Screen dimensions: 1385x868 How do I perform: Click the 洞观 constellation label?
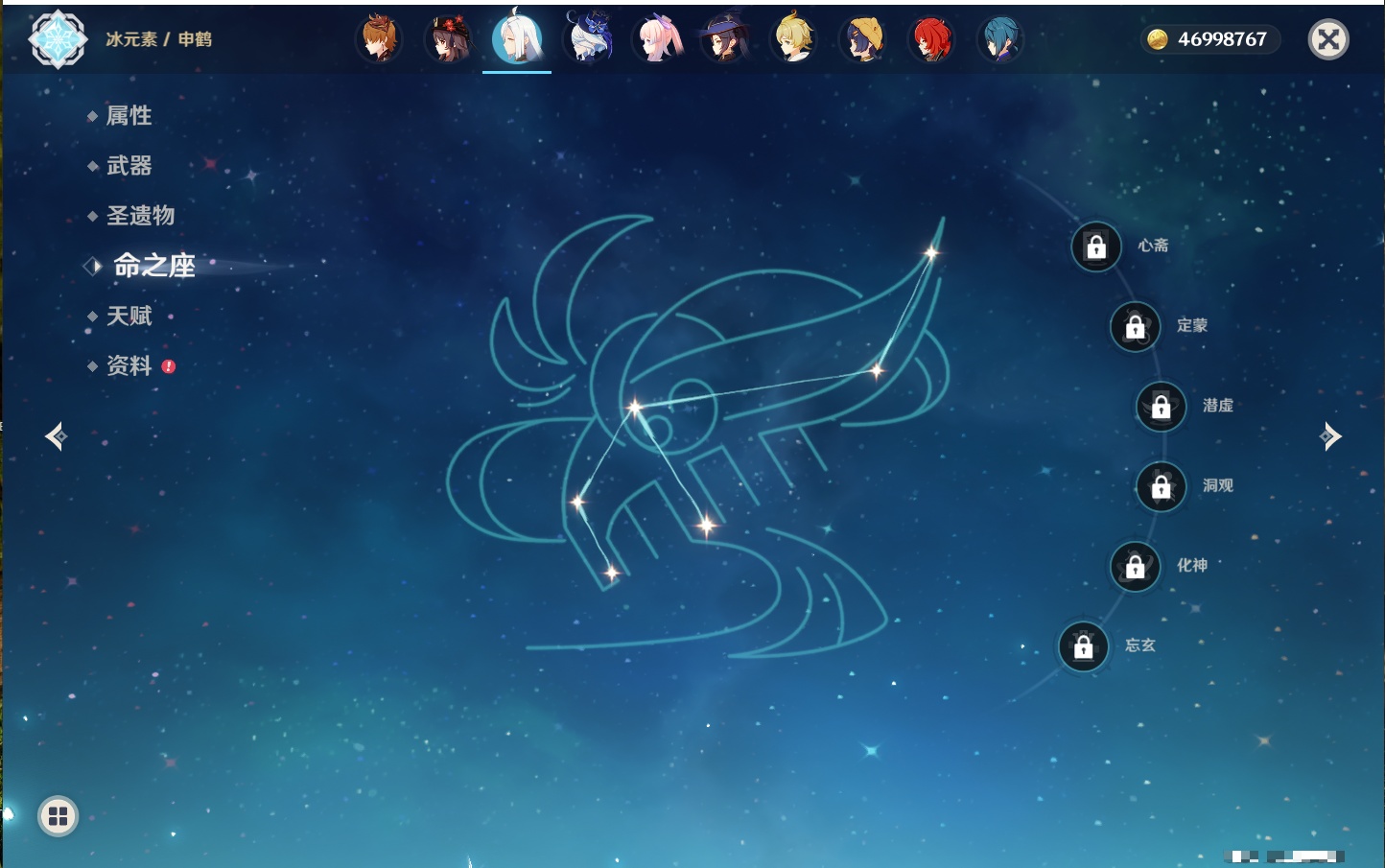[1218, 485]
